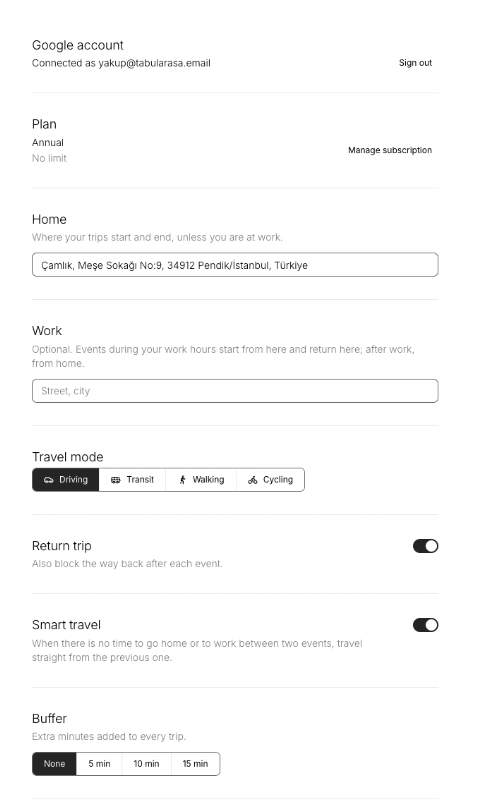Switch travel mode to Cycling label

click(x=278, y=480)
